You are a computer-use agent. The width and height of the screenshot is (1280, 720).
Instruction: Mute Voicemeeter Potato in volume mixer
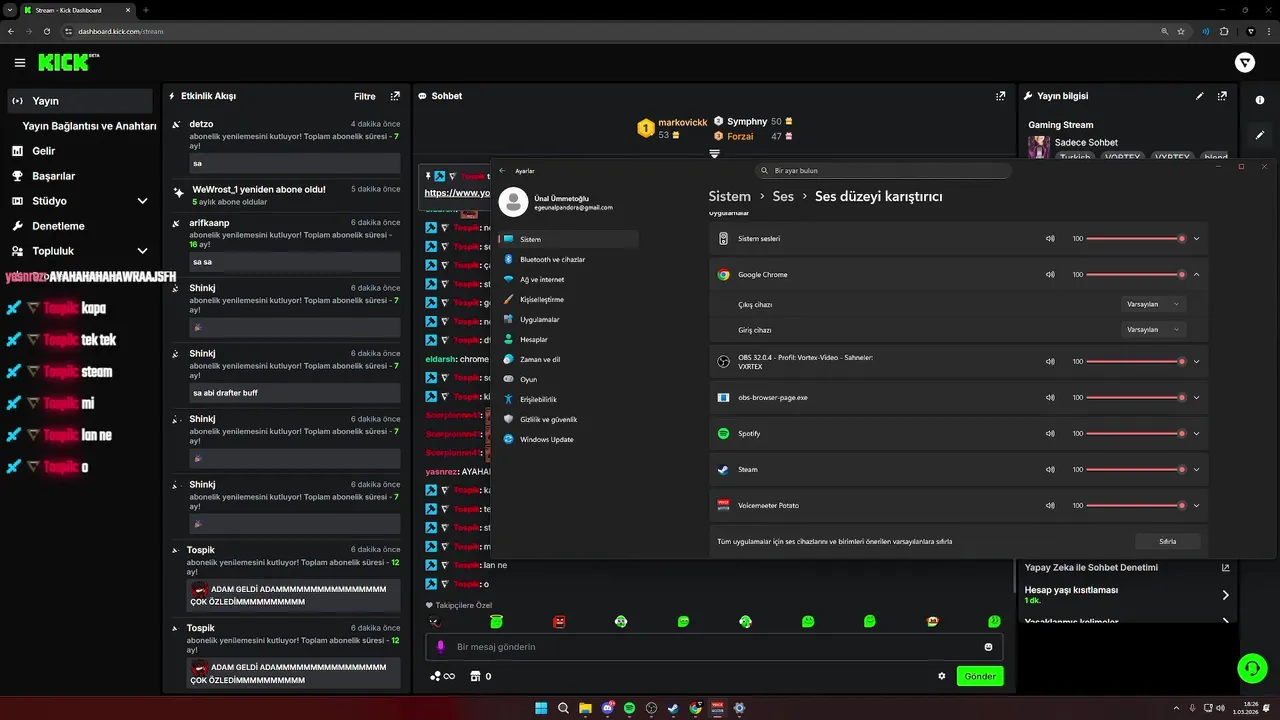1050,505
